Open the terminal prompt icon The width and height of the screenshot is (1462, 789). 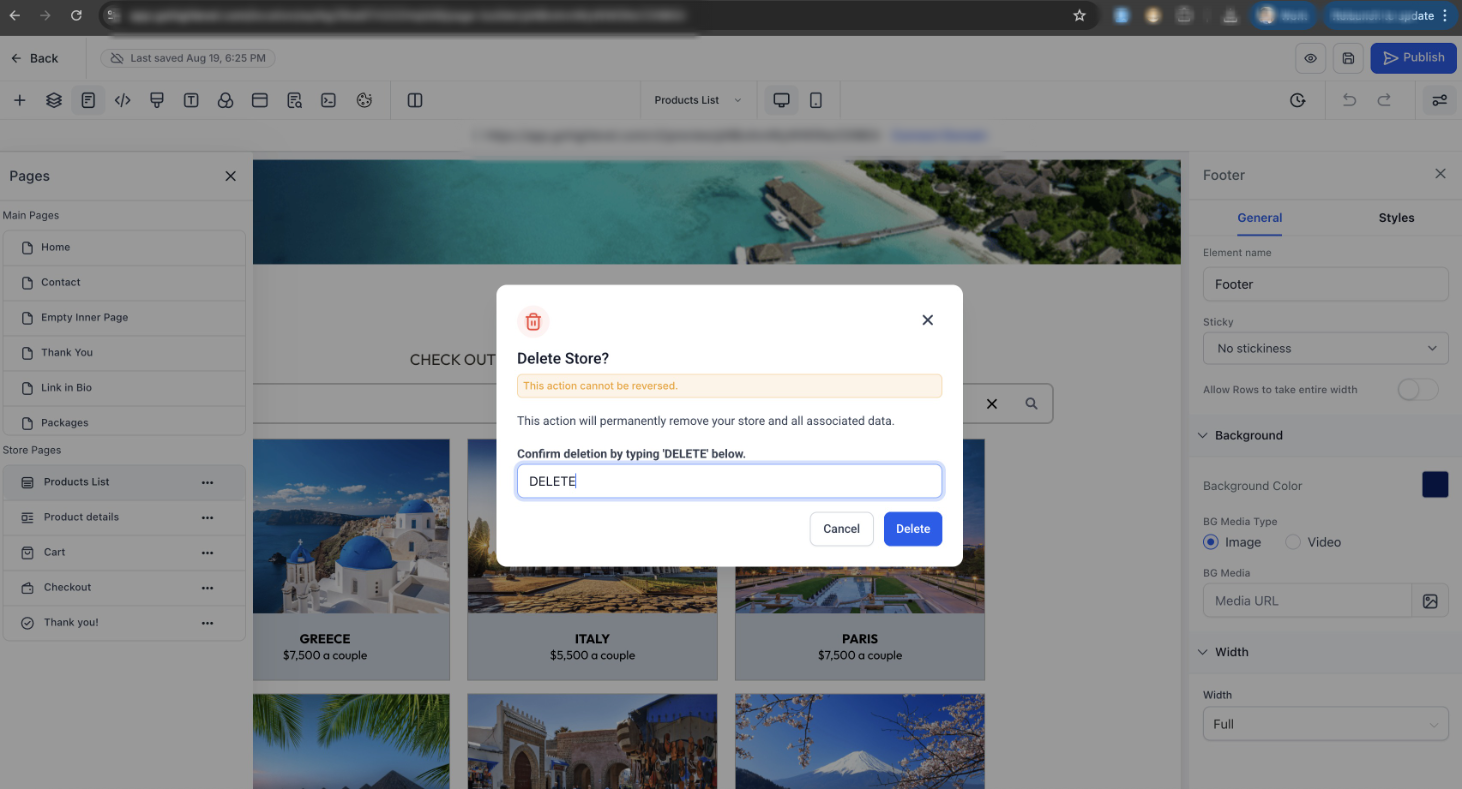coord(328,100)
